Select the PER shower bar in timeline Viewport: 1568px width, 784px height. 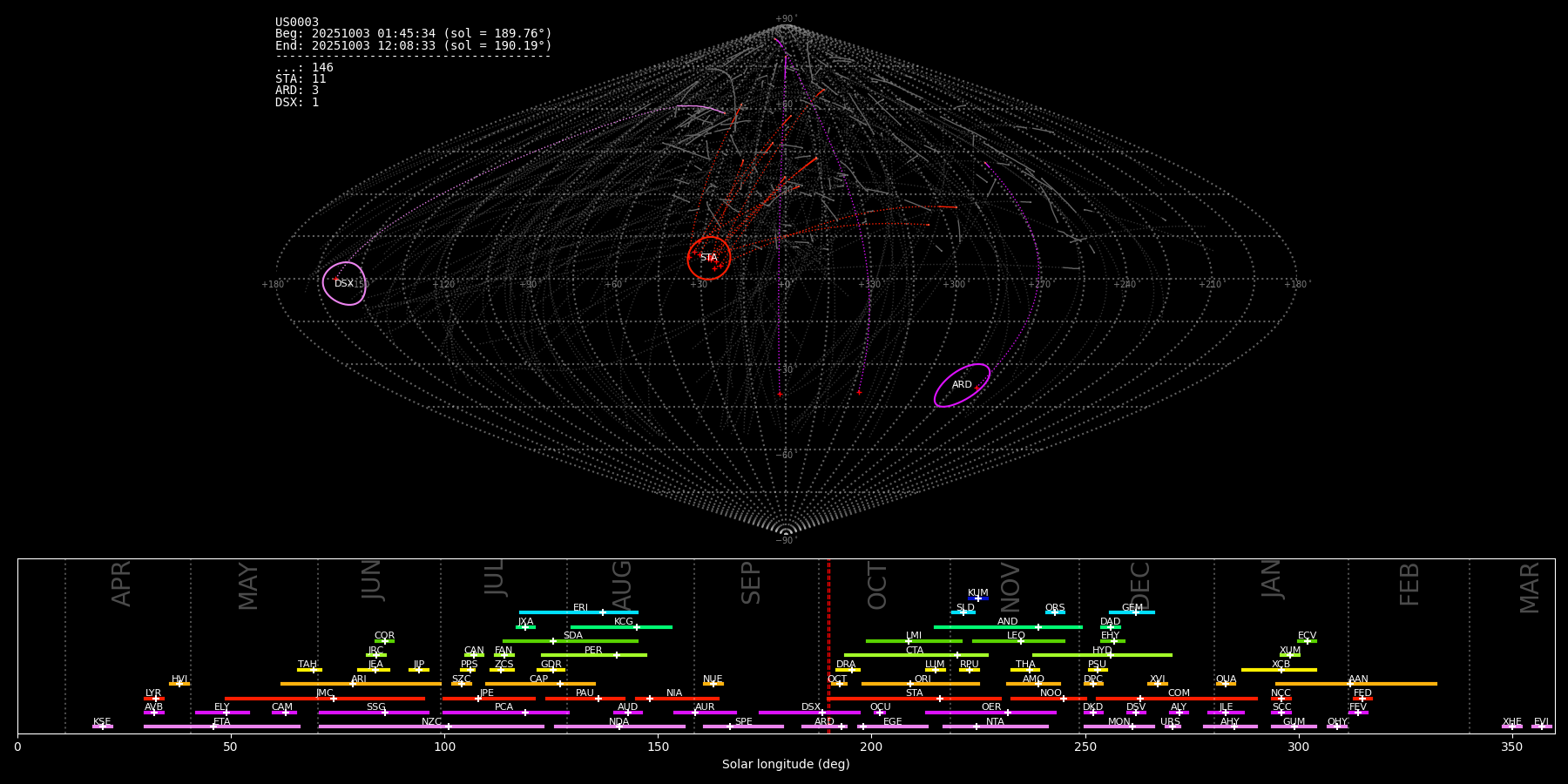click(594, 655)
